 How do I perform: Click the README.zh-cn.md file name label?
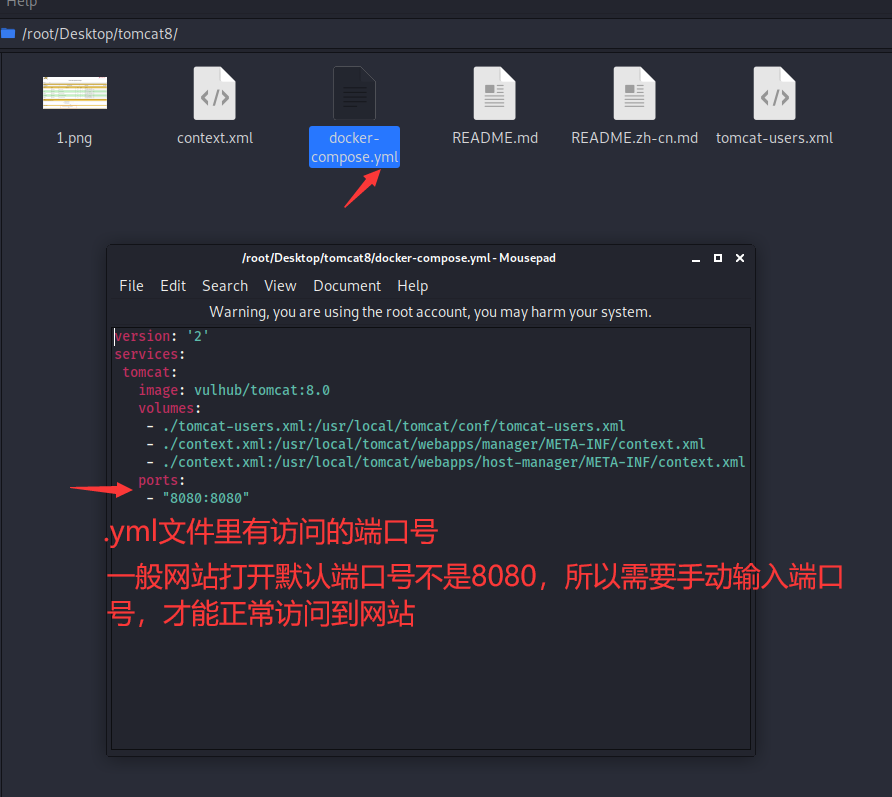pos(634,138)
